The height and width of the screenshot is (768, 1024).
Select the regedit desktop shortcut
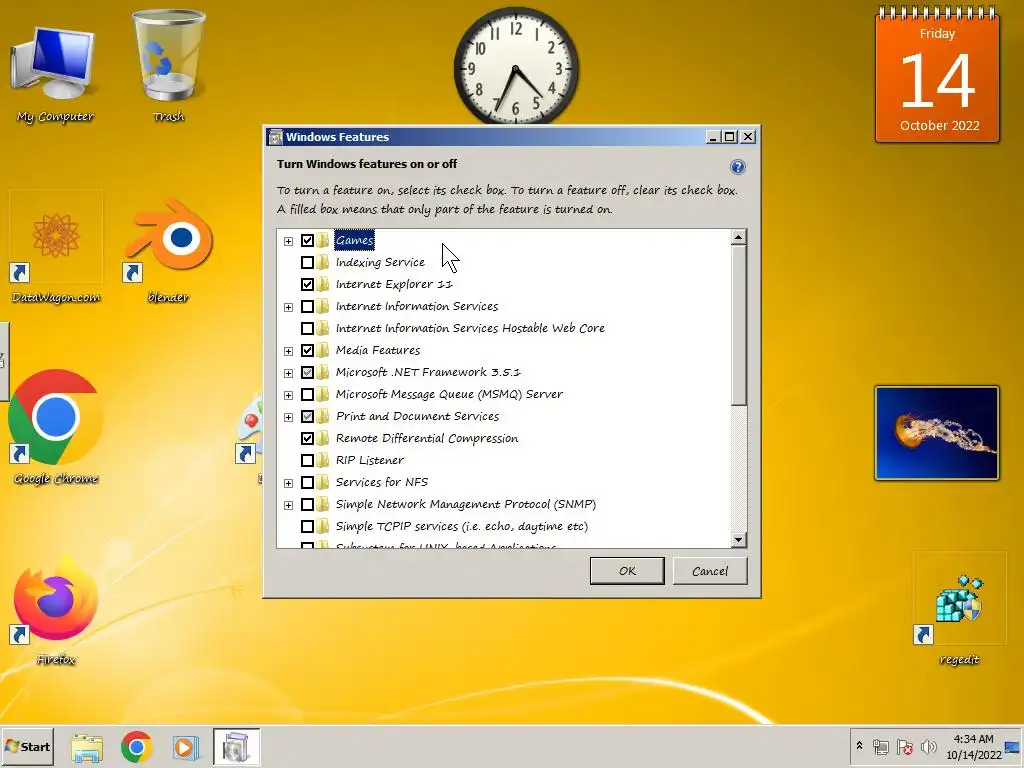959,611
